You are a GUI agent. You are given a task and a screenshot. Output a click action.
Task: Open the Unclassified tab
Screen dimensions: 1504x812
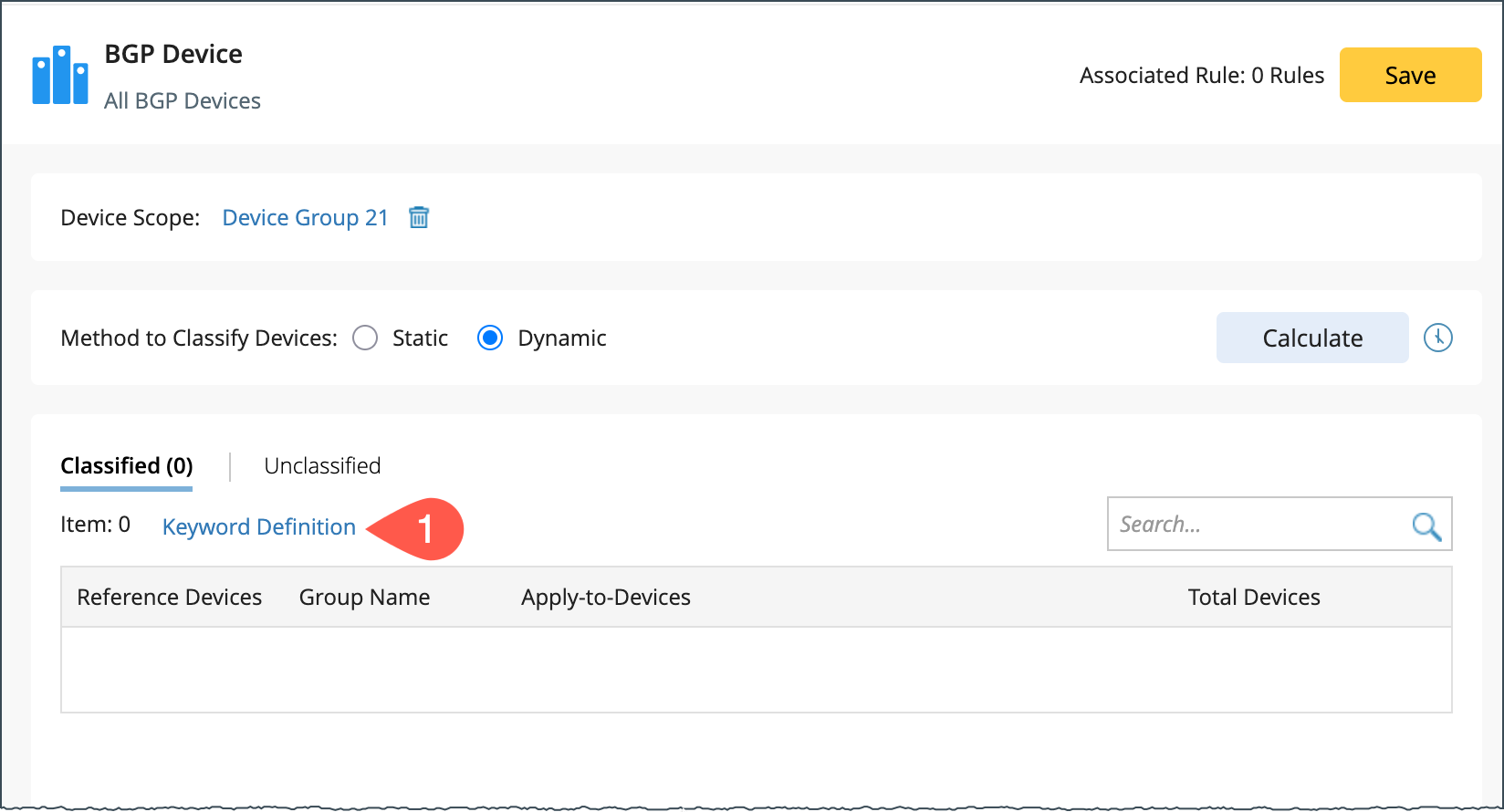pos(322,466)
